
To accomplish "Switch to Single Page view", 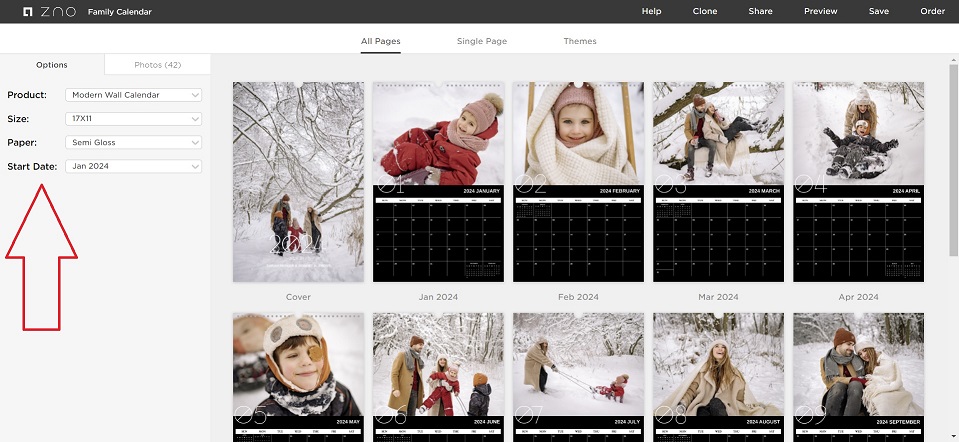I will coord(482,42).
